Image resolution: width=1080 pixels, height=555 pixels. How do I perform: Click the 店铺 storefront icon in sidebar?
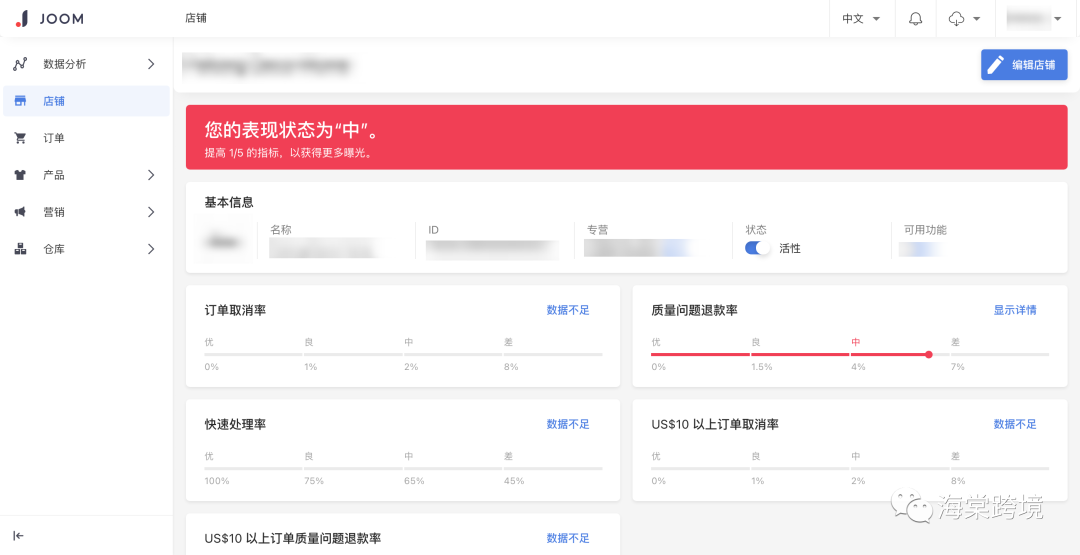point(20,101)
